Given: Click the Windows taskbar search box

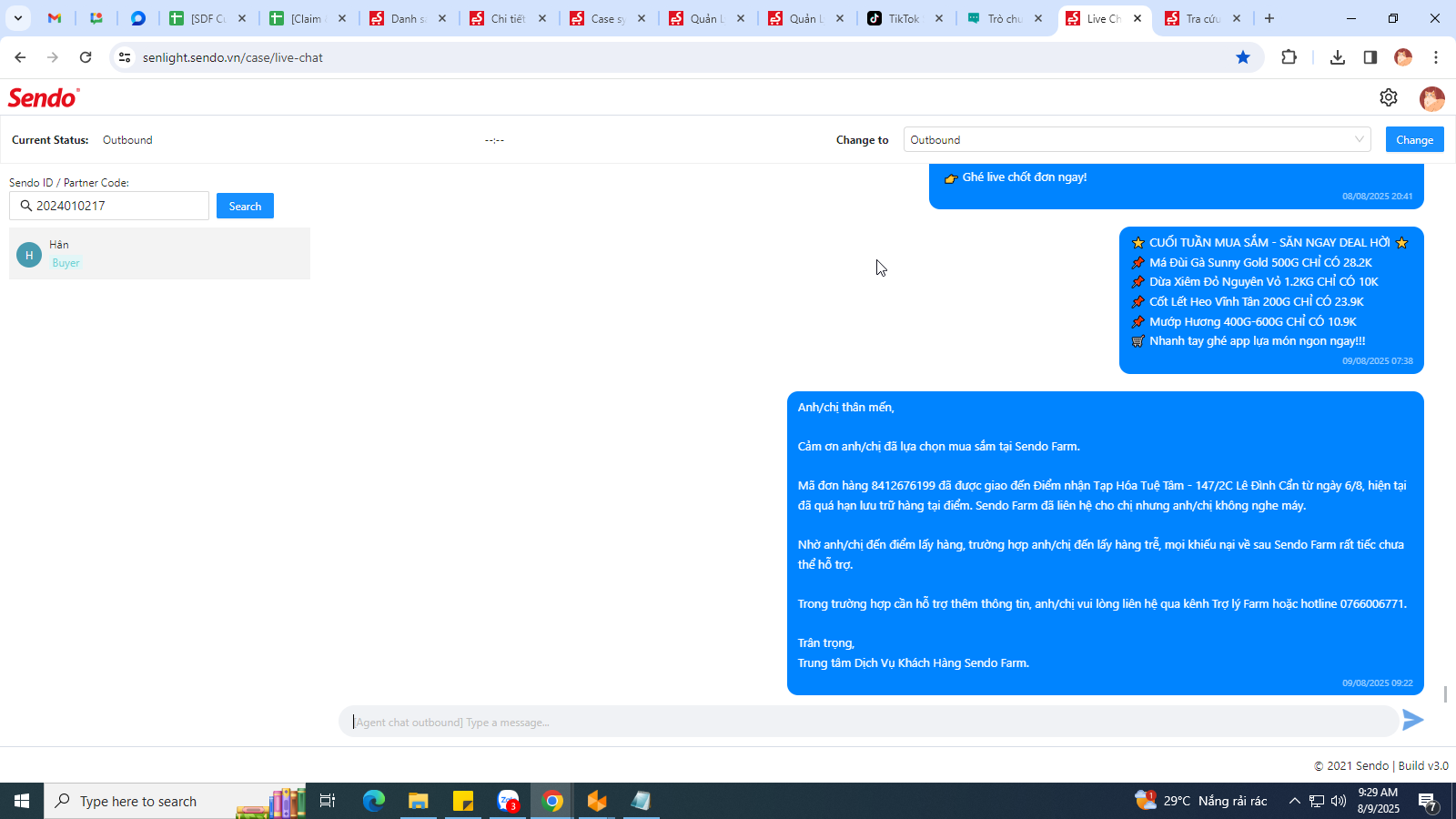Looking at the screenshot, I should (175, 801).
